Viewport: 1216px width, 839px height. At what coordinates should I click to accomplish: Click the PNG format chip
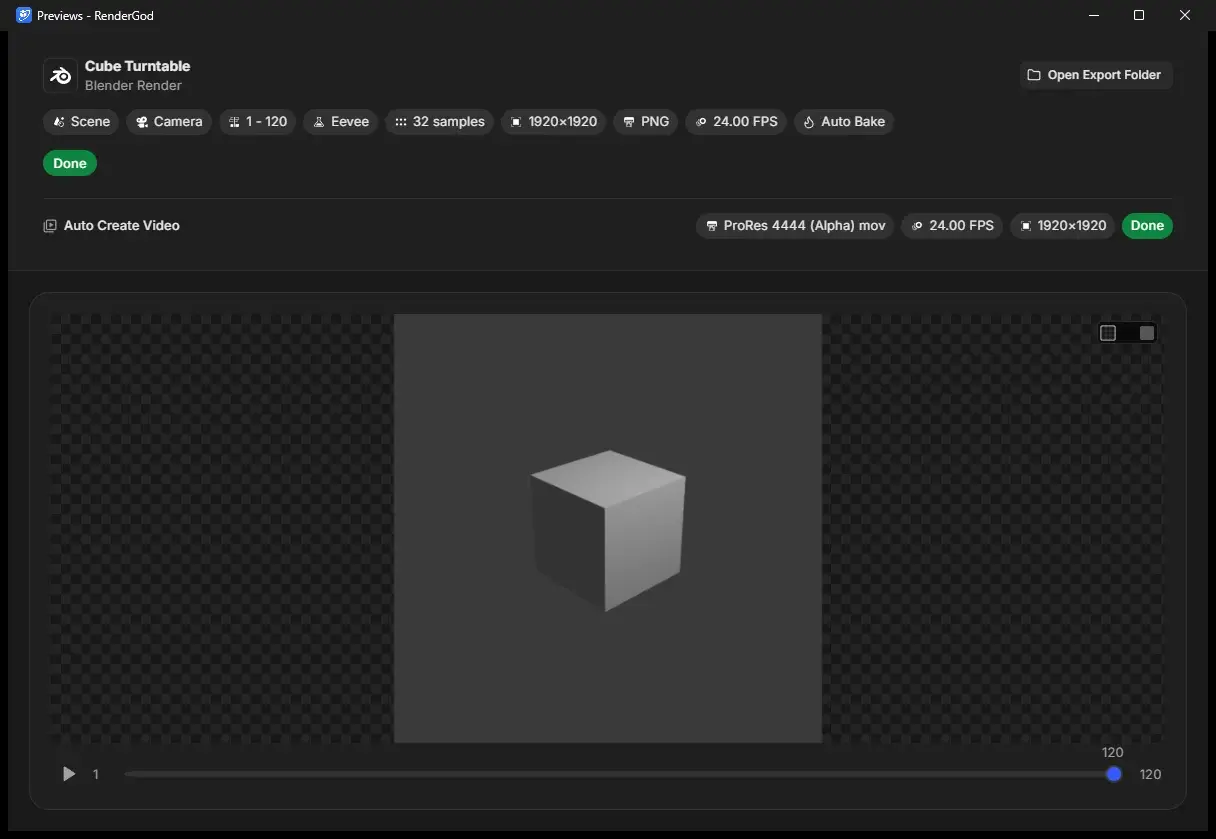pos(645,122)
